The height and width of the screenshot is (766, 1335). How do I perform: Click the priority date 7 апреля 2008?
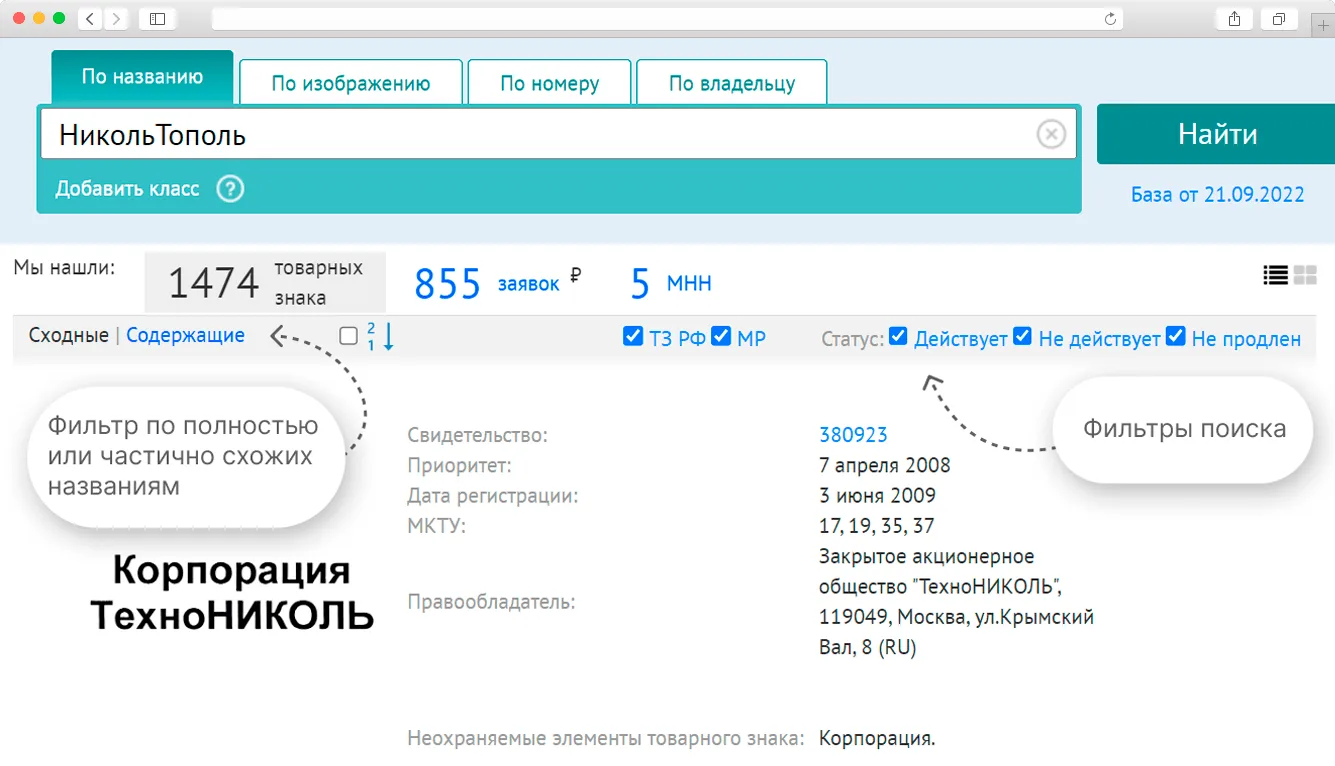(x=885, y=465)
